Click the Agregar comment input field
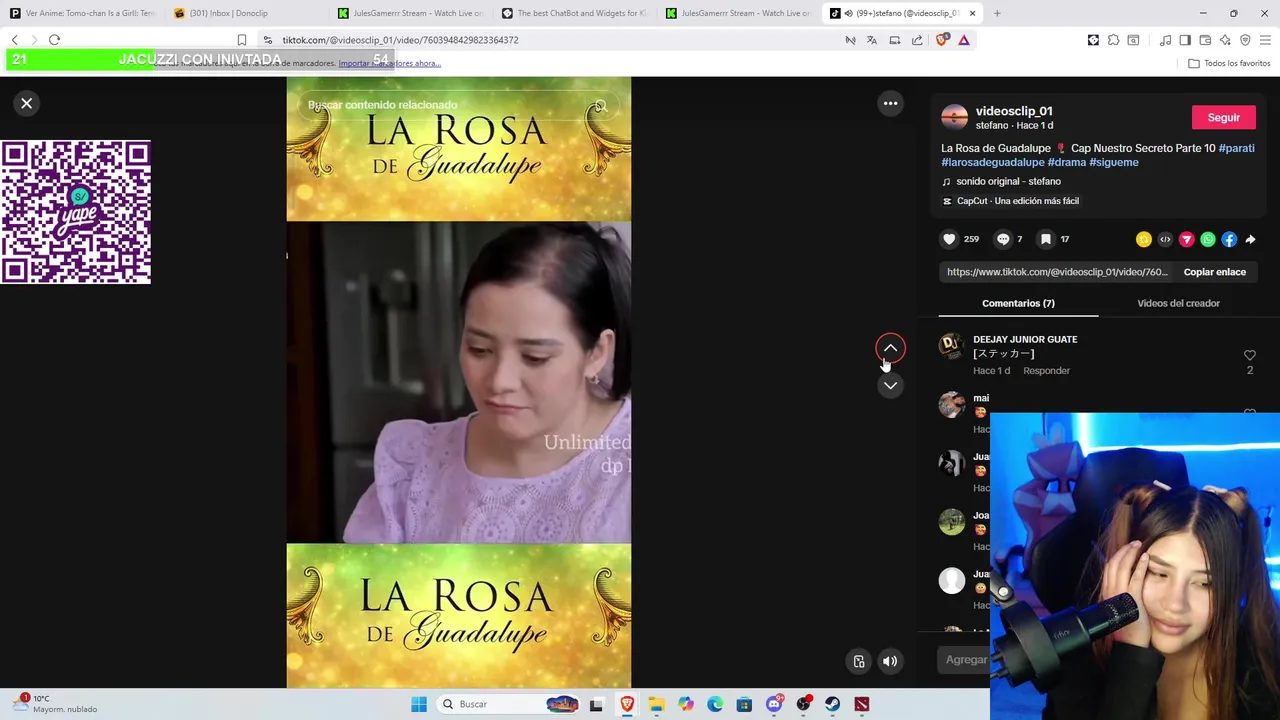1280x720 pixels. pos(967,660)
